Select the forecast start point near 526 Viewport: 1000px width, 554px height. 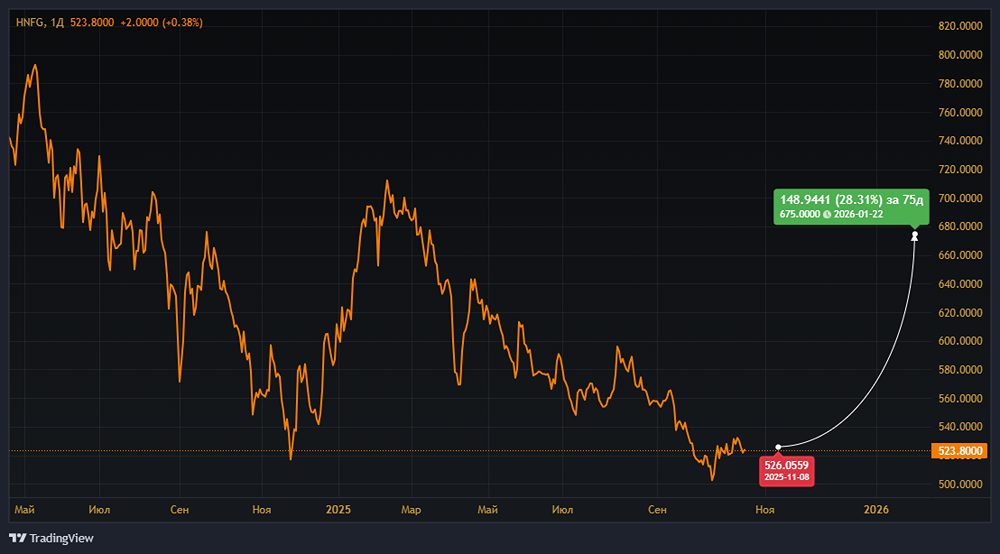[x=778, y=447]
